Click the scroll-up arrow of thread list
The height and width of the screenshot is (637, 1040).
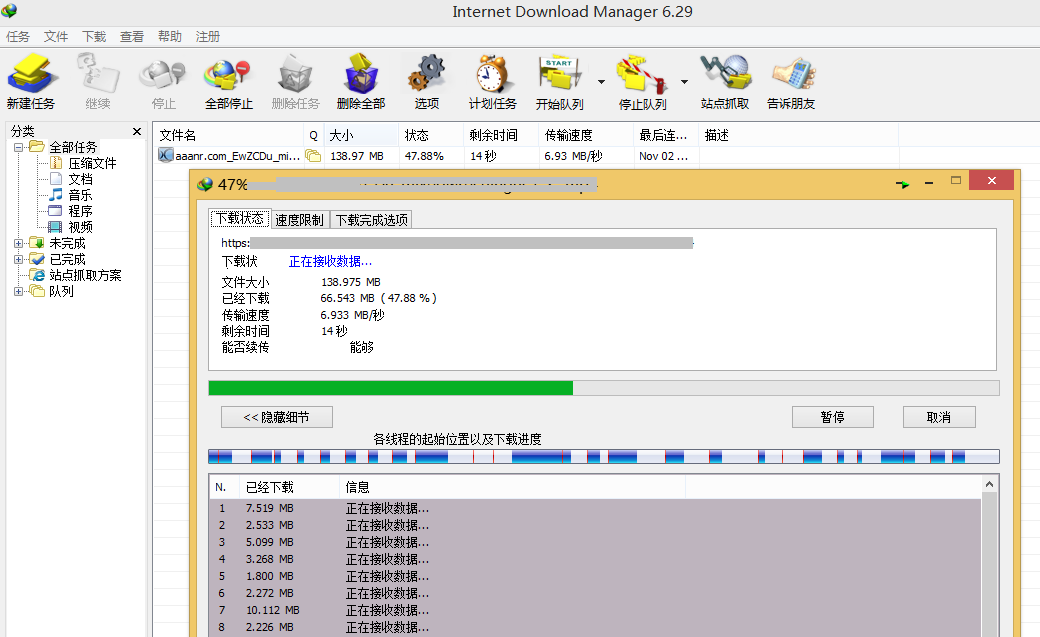[x=989, y=484]
